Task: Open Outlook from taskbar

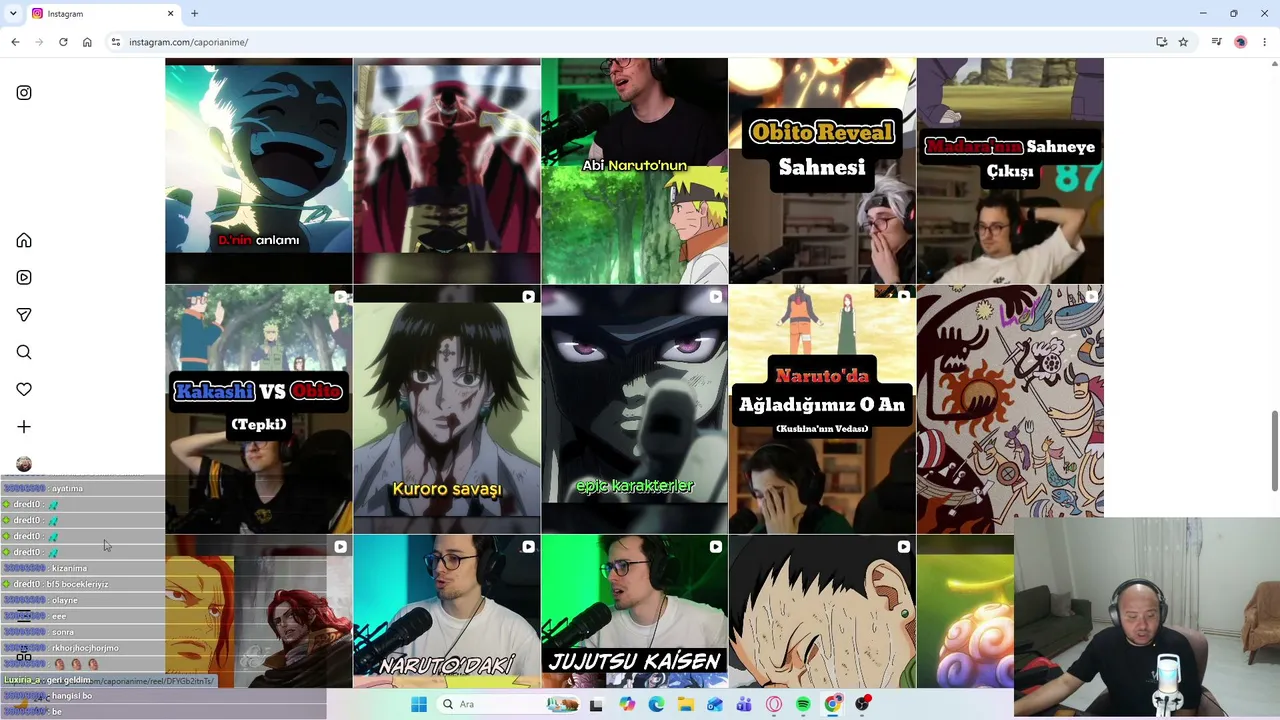Action: (714, 704)
